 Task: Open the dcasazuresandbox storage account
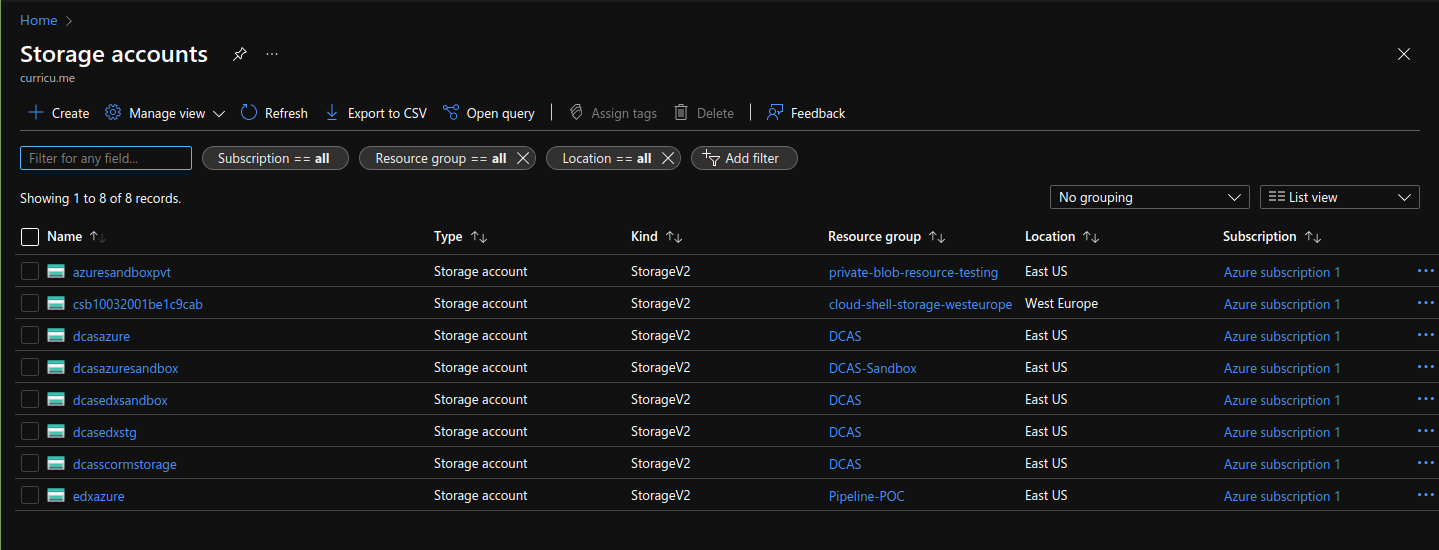126,368
